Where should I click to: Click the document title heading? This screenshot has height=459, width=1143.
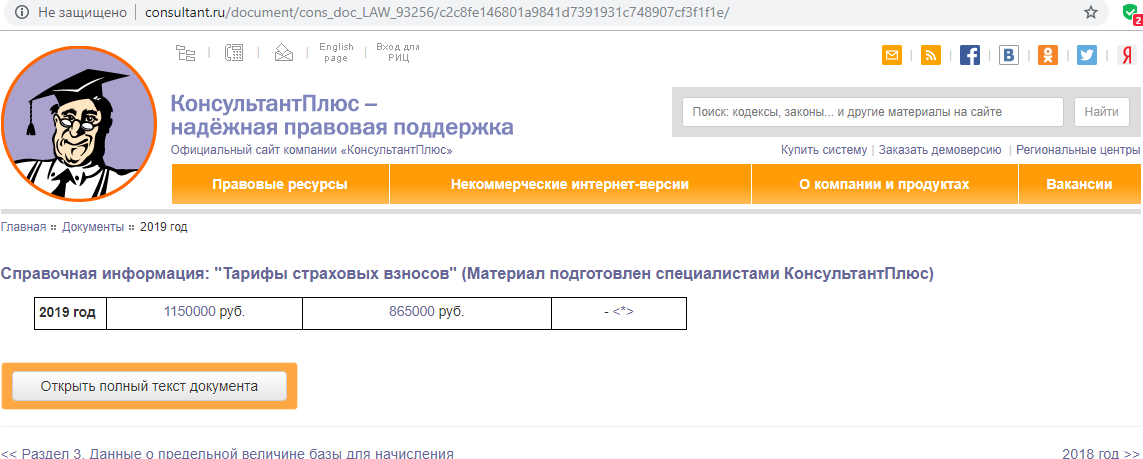[467, 274]
